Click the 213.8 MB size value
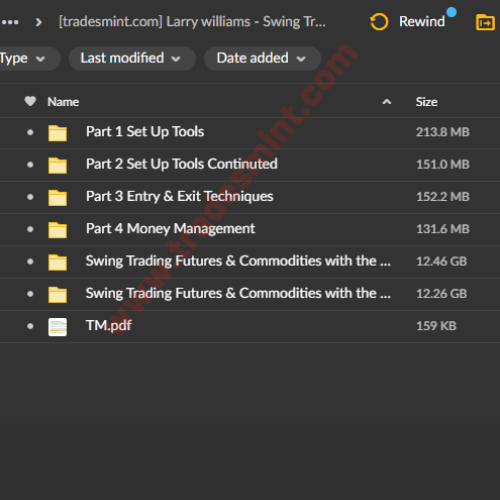Image resolution: width=500 pixels, height=500 pixels. point(443,132)
